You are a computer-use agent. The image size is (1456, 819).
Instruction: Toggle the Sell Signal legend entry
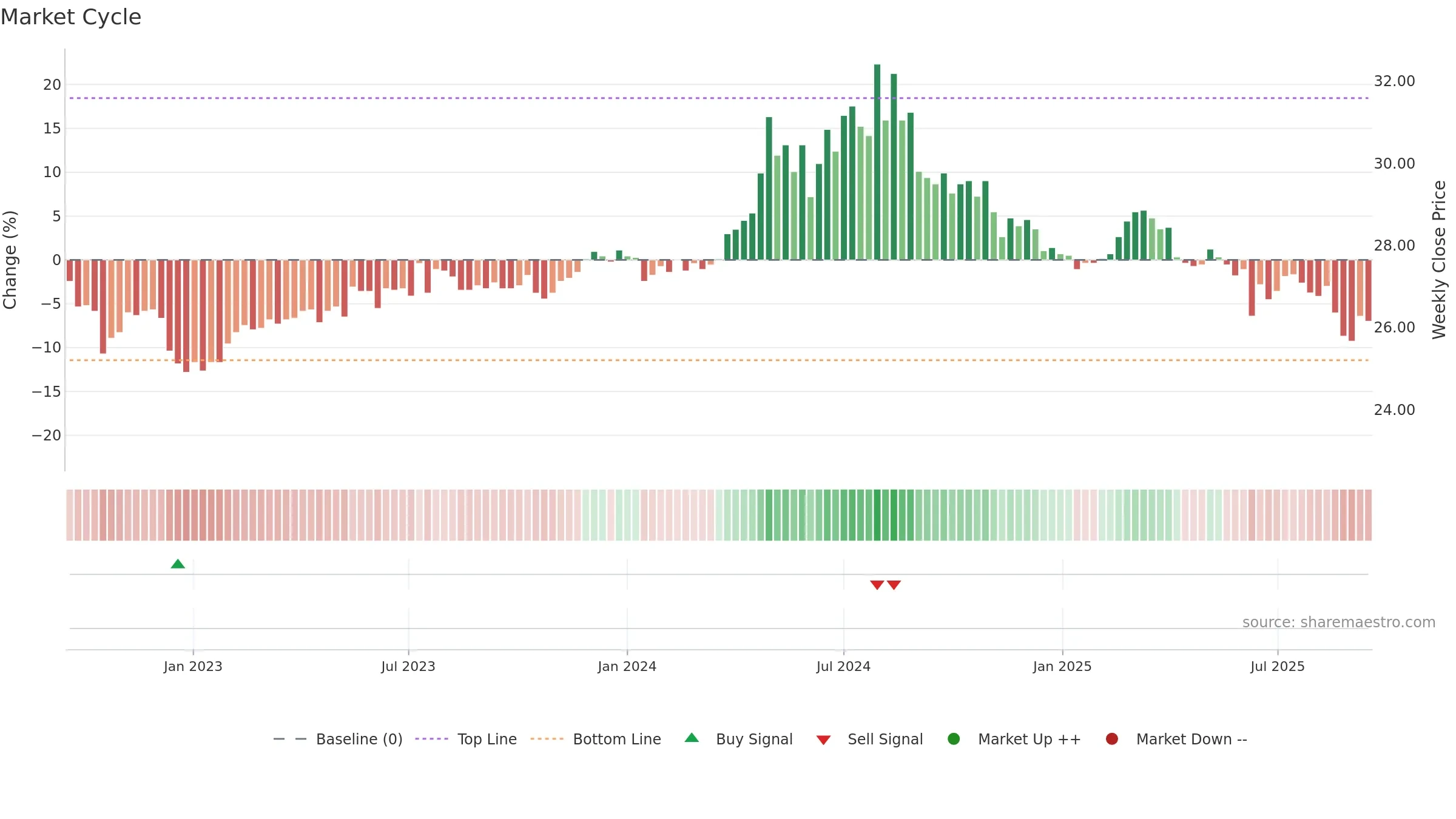click(869, 739)
